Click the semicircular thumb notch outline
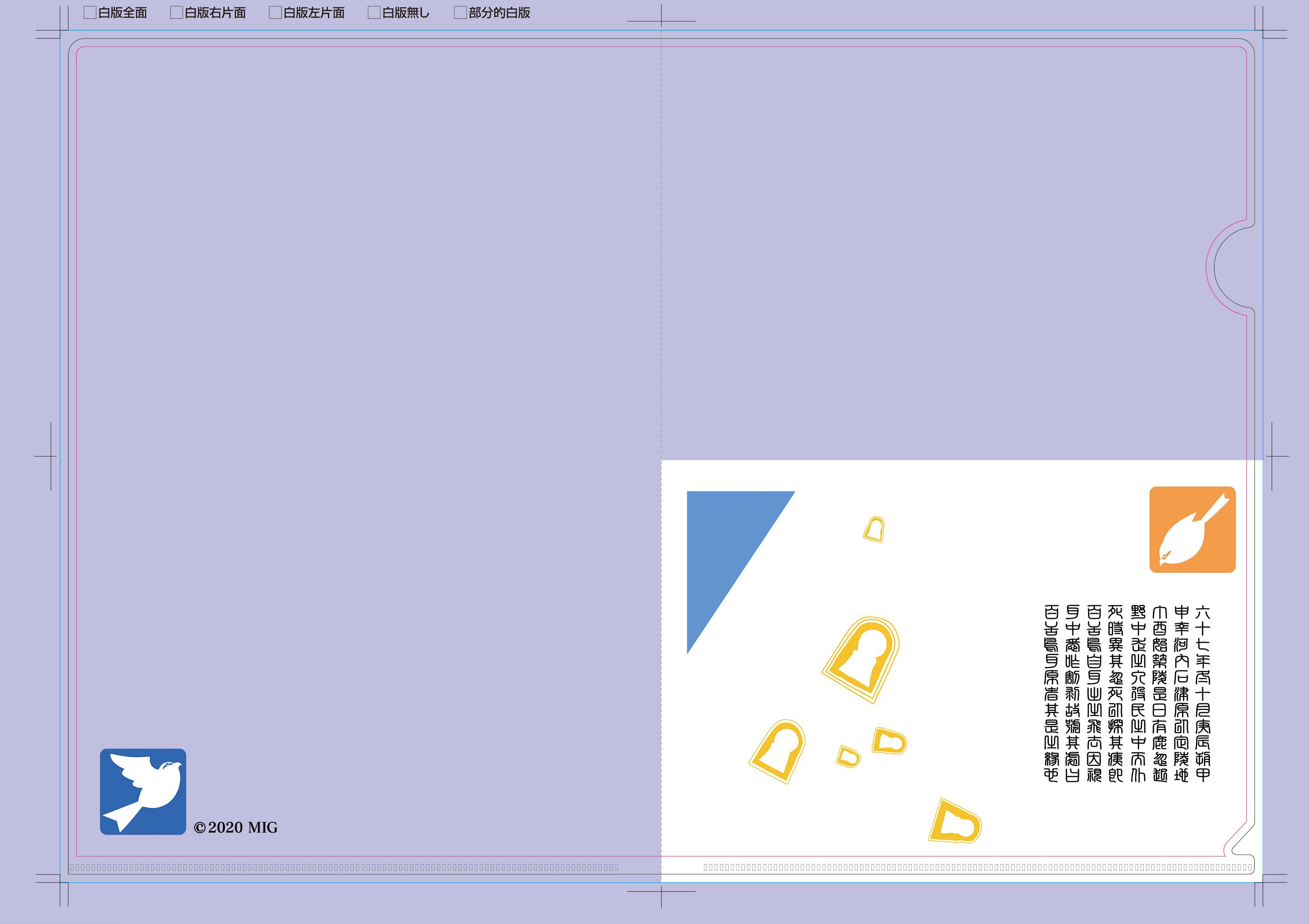Image resolution: width=1309 pixels, height=924 pixels. pyautogui.click(x=1215, y=268)
